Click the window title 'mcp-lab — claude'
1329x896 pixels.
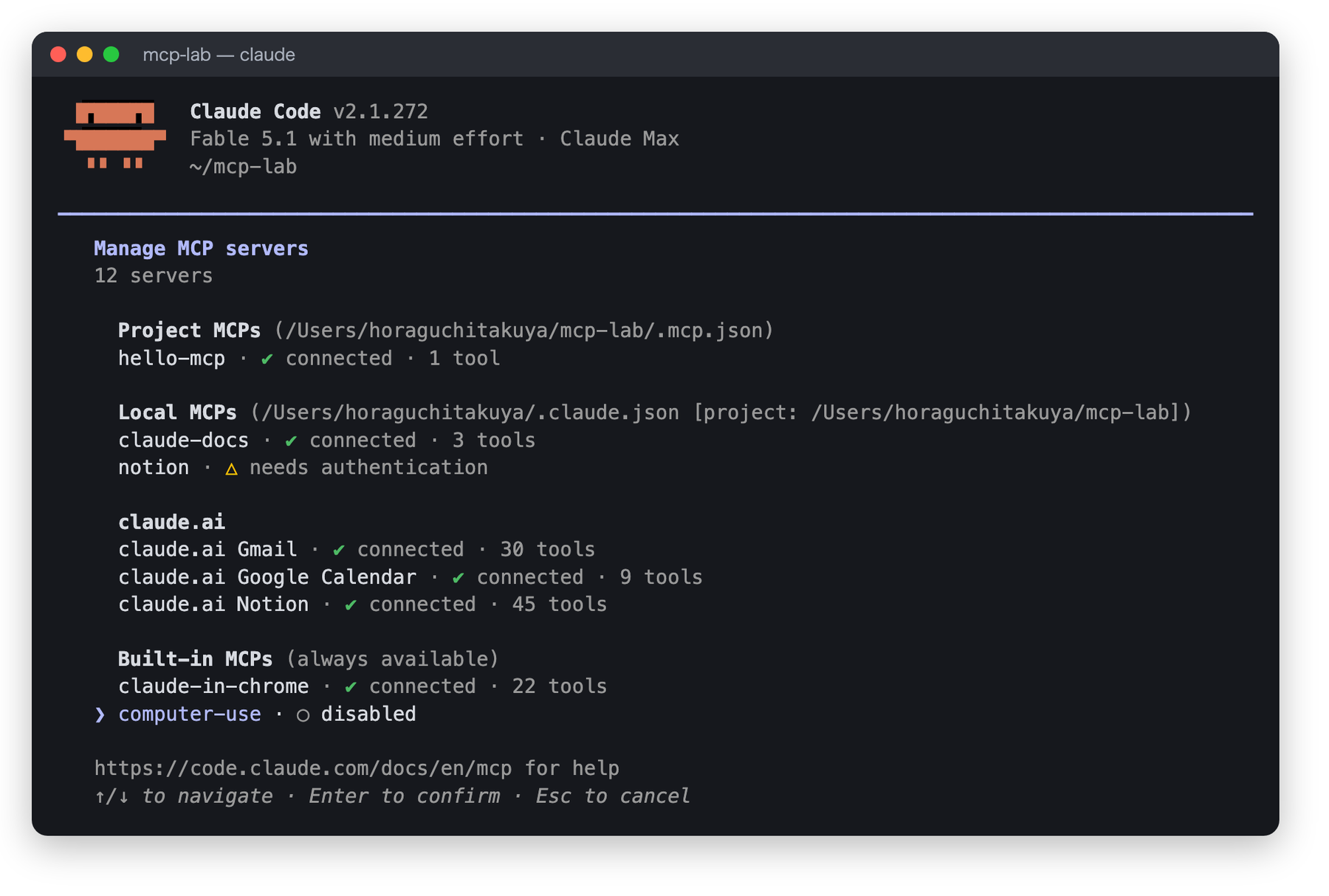(x=219, y=55)
